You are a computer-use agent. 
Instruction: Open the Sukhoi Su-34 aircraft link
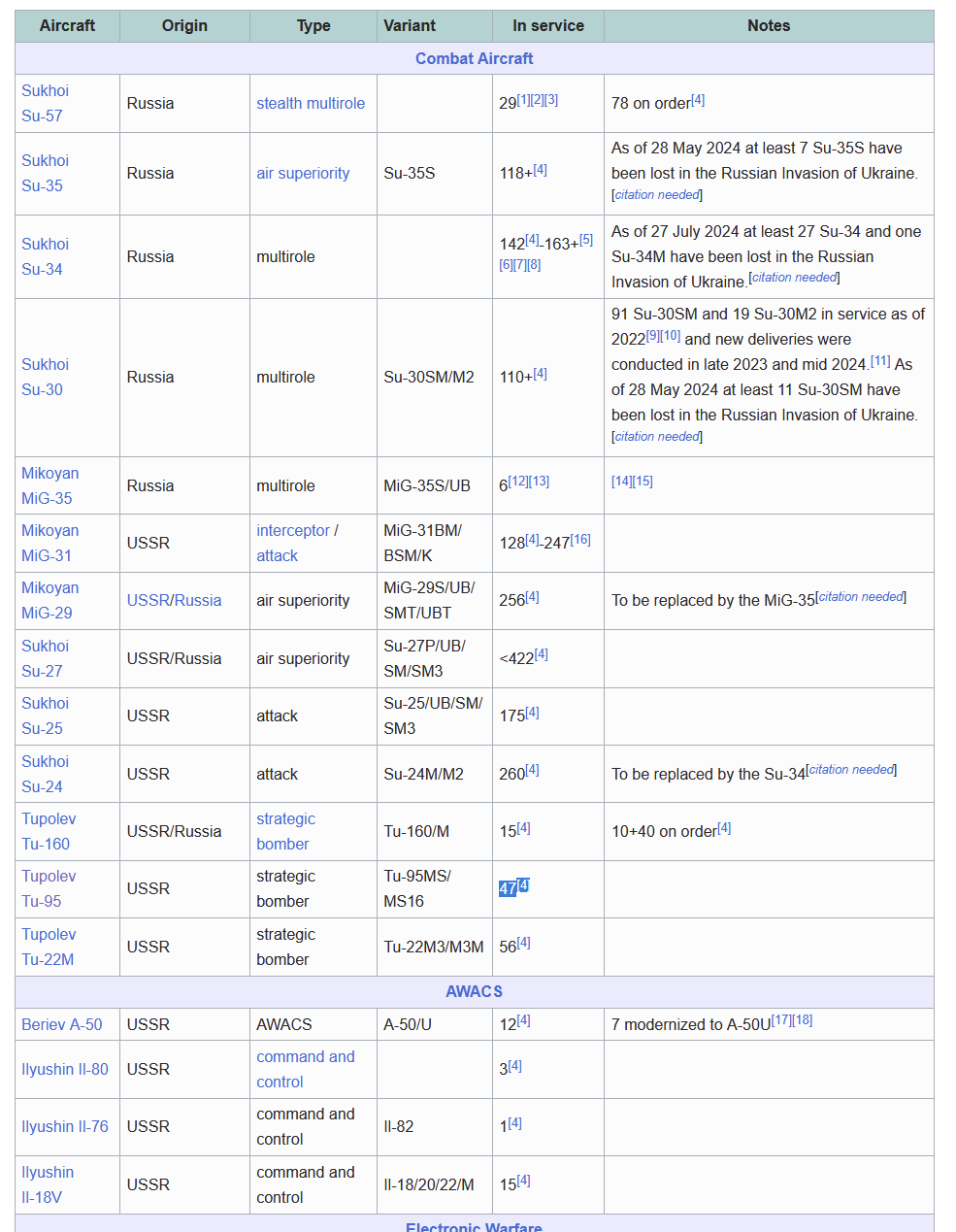(45, 256)
